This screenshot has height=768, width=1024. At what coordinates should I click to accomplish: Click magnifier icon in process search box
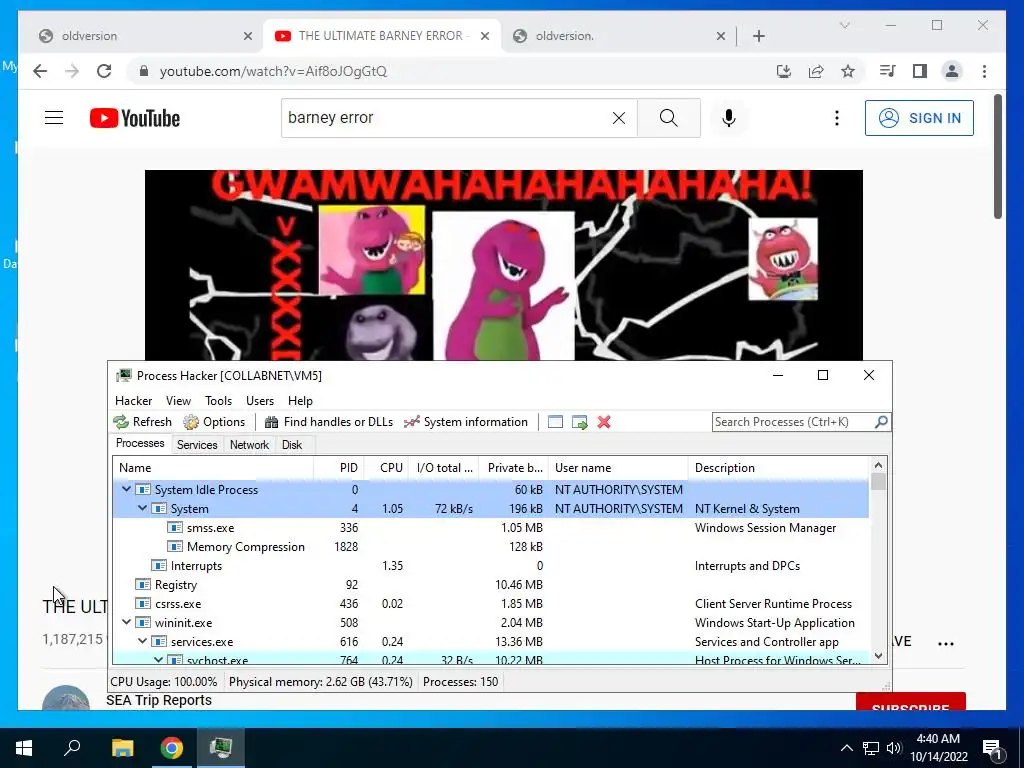(x=881, y=422)
